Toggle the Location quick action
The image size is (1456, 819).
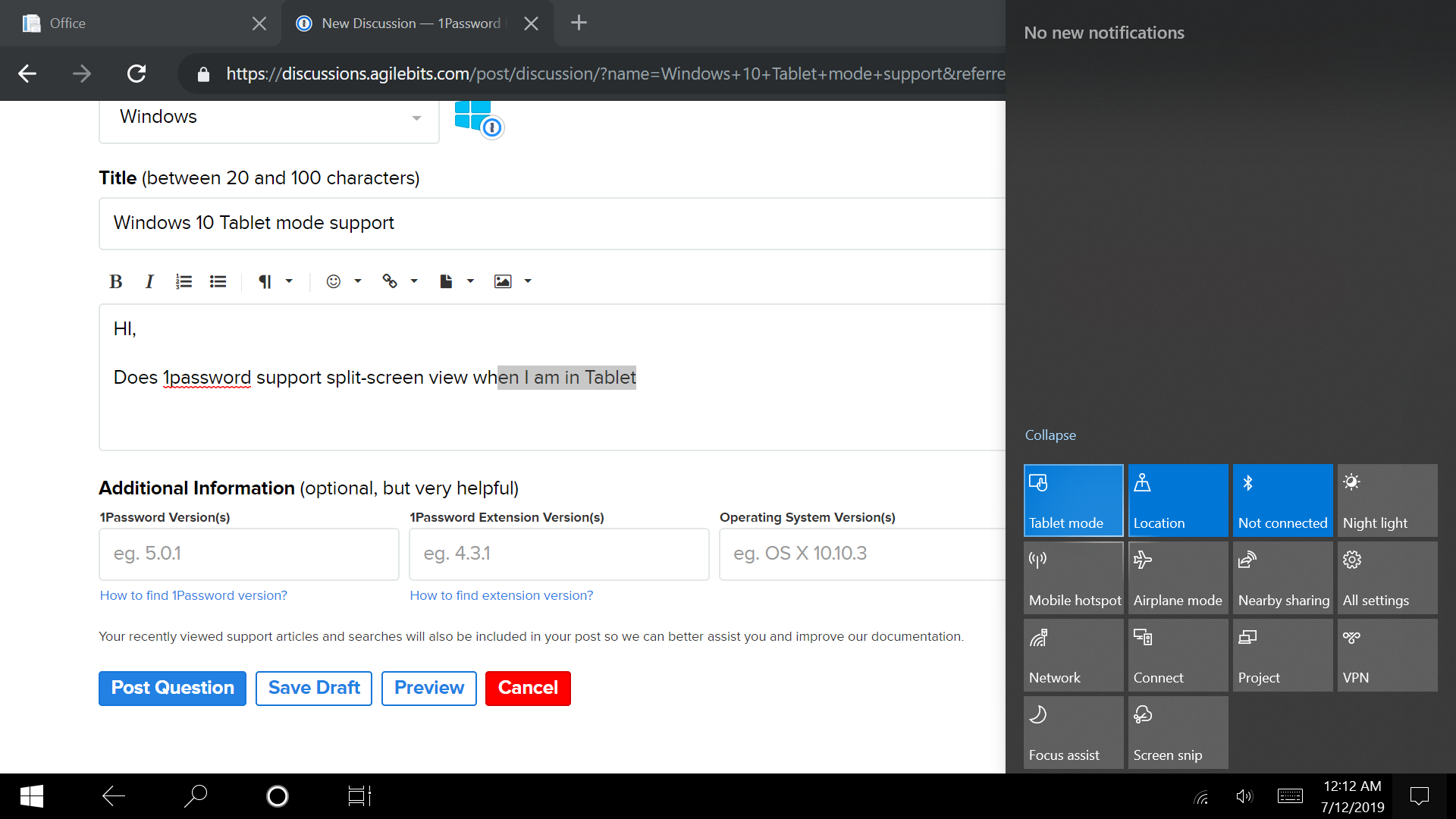[1178, 500]
